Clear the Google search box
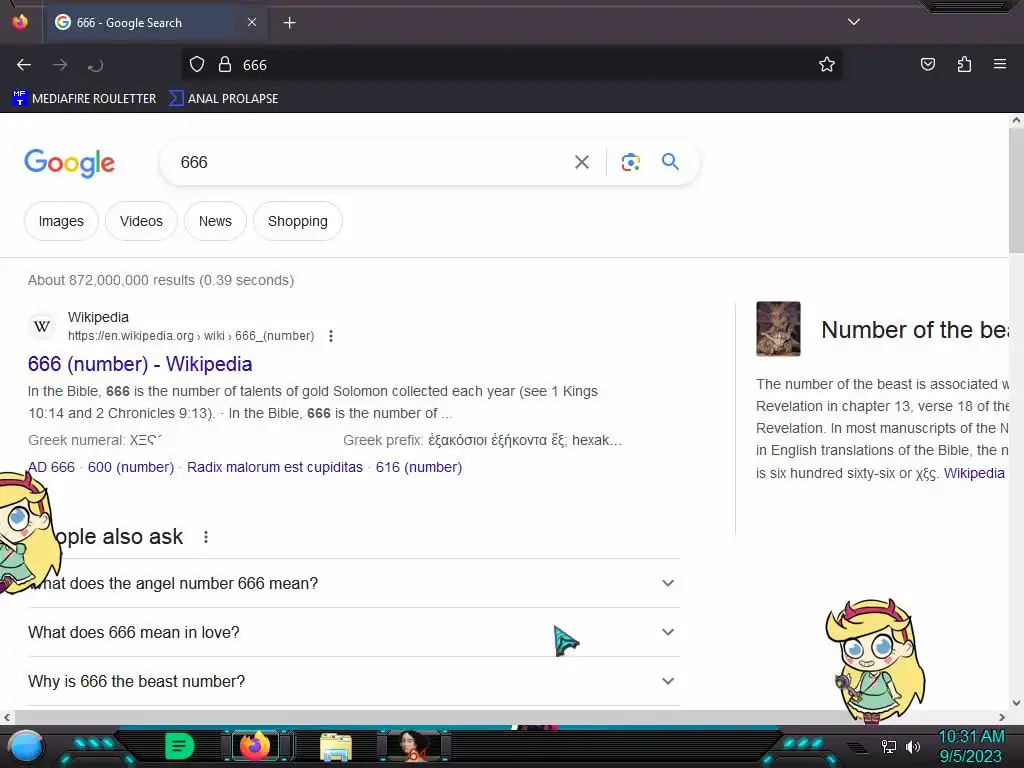Image resolution: width=1024 pixels, height=768 pixels. click(x=581, y=162)
